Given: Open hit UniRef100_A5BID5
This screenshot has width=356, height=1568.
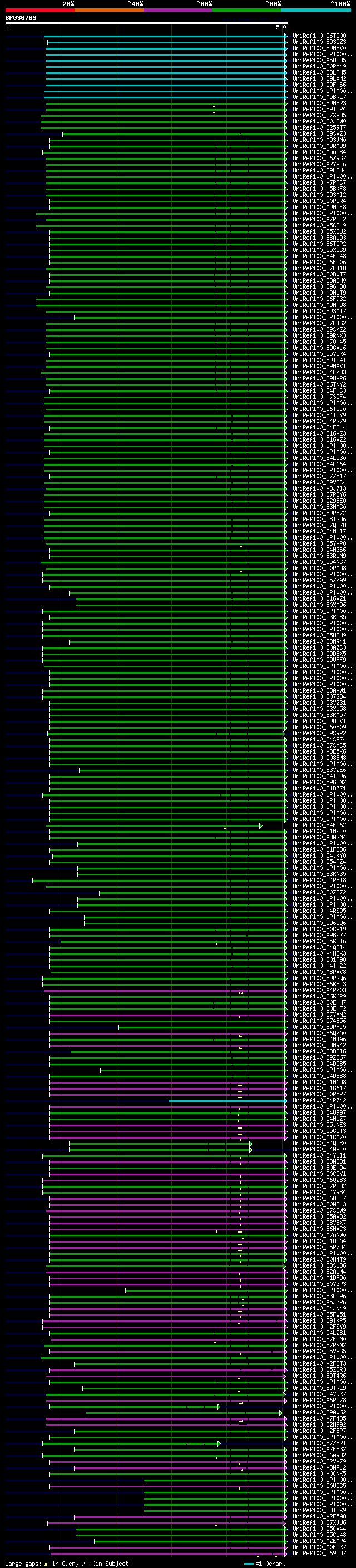Looking at the screenshot, I should 319,60.
